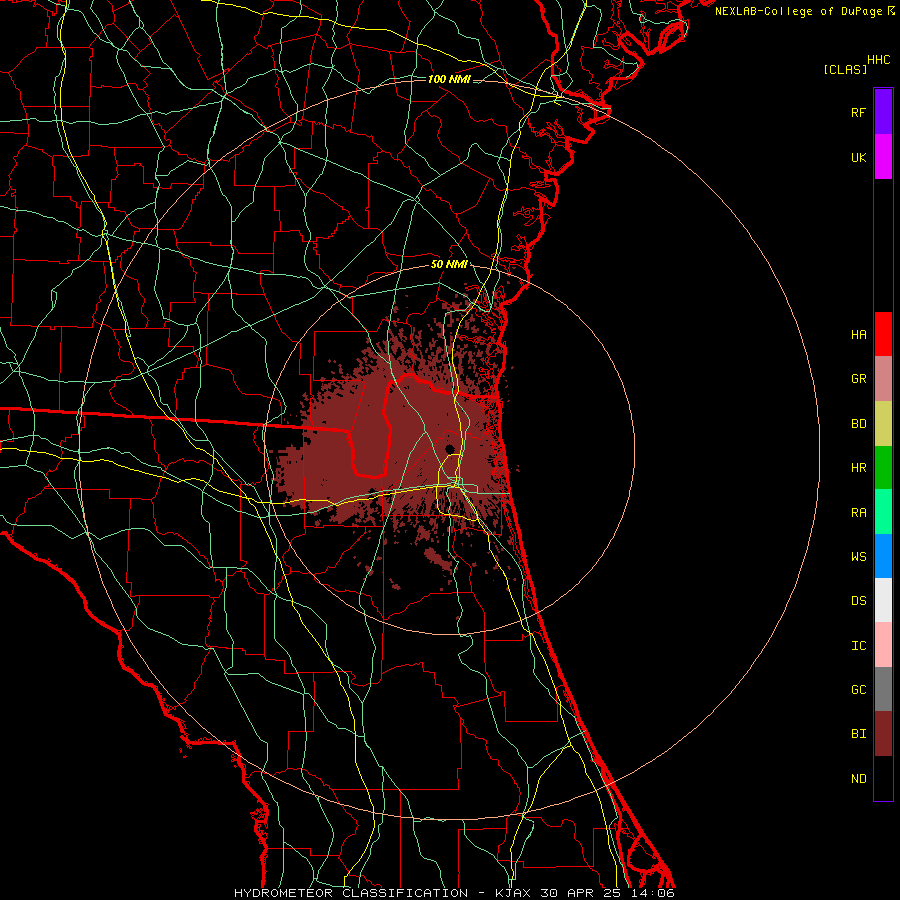This screenshot has width=900, height=900.
Task: Click the black radar site dot
Action: [x=450, y=449]
